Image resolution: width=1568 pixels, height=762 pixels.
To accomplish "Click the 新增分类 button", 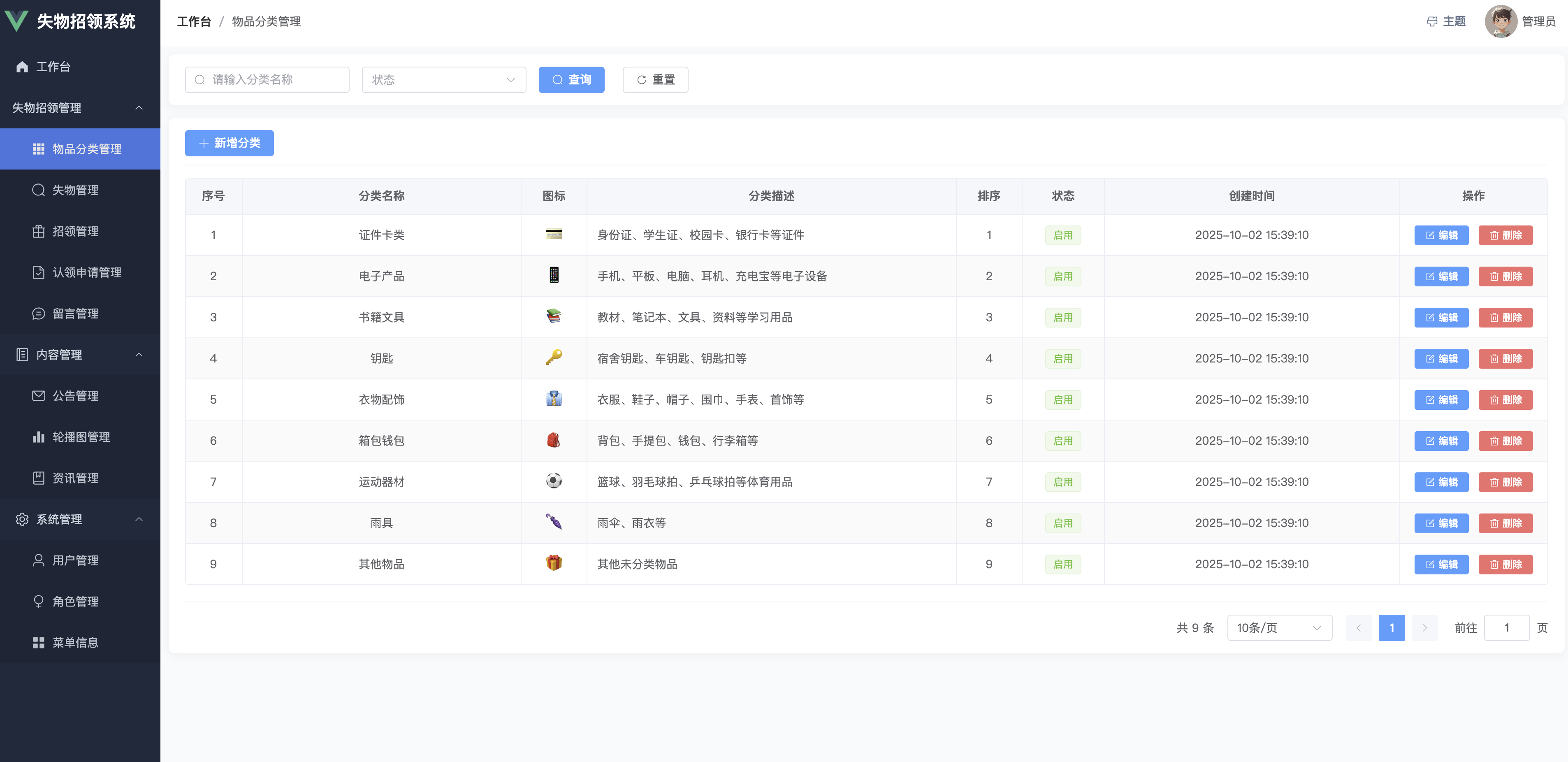I will [230, 143].
